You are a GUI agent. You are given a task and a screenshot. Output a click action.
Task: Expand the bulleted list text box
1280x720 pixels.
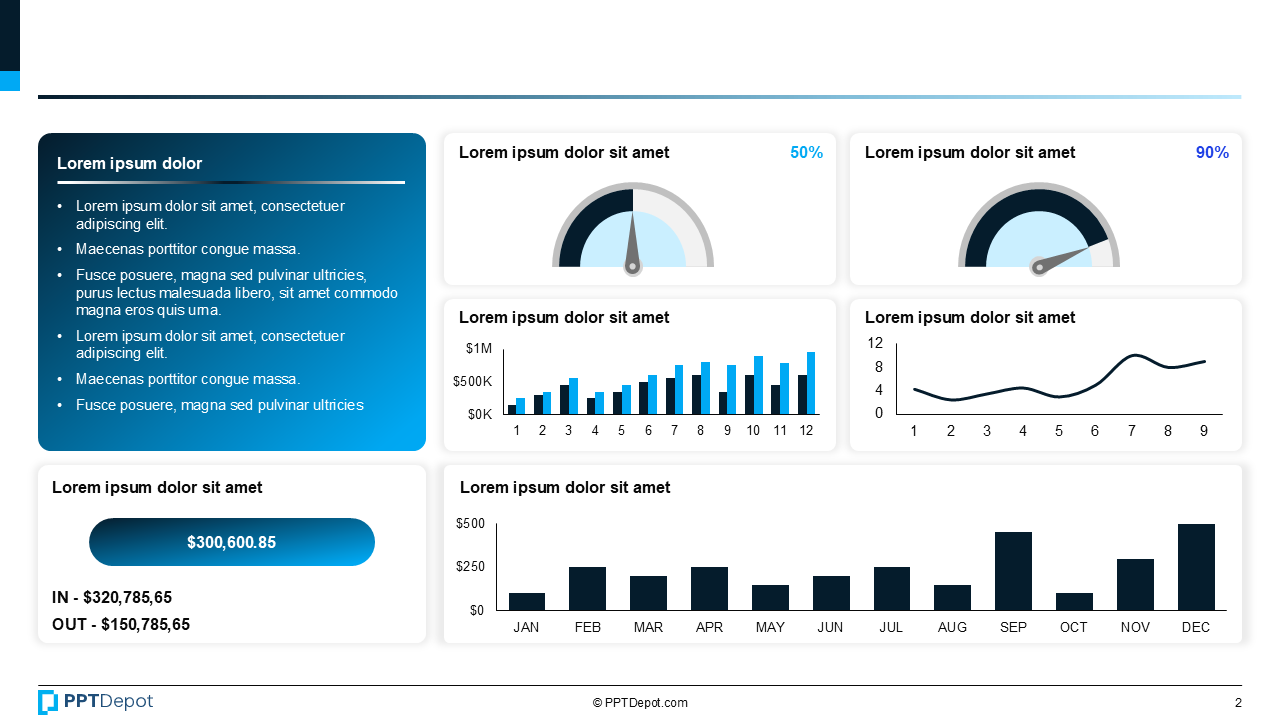tap(231, 305)
